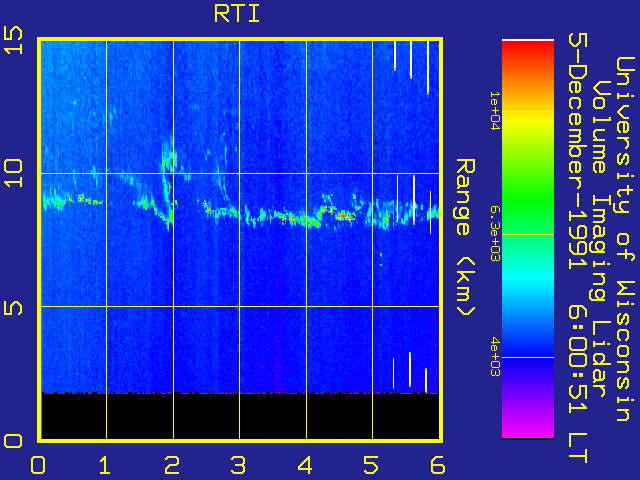The height and width of the screenshot is (480, 640).
Task: Click the 5-December-1991 6:00:51 LT timestamp
Action: point(578,248)
